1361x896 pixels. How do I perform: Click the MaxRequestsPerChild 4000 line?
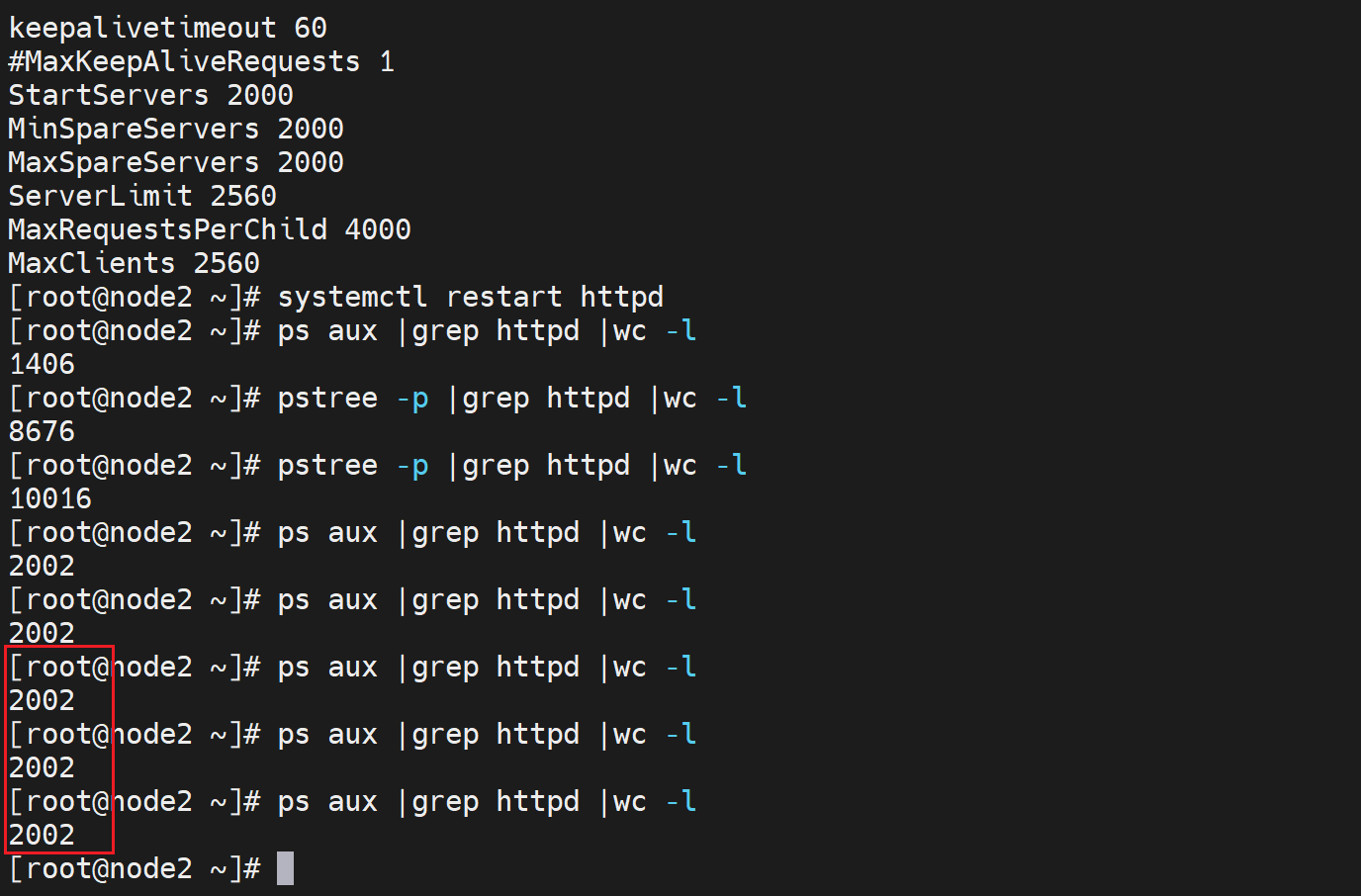point(209,229)
